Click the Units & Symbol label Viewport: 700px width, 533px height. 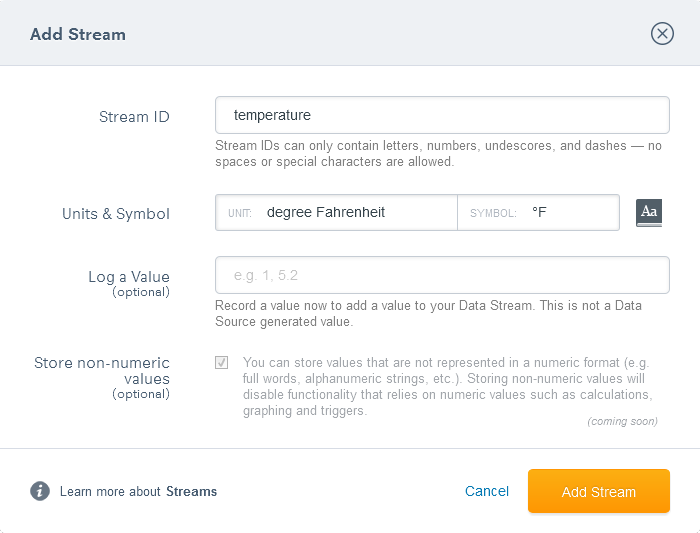(x=116, y=213)
